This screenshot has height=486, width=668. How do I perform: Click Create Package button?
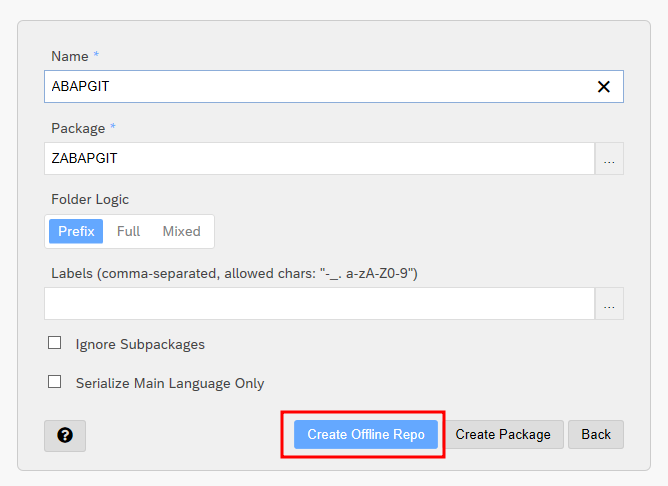click(x=503, y=434)
